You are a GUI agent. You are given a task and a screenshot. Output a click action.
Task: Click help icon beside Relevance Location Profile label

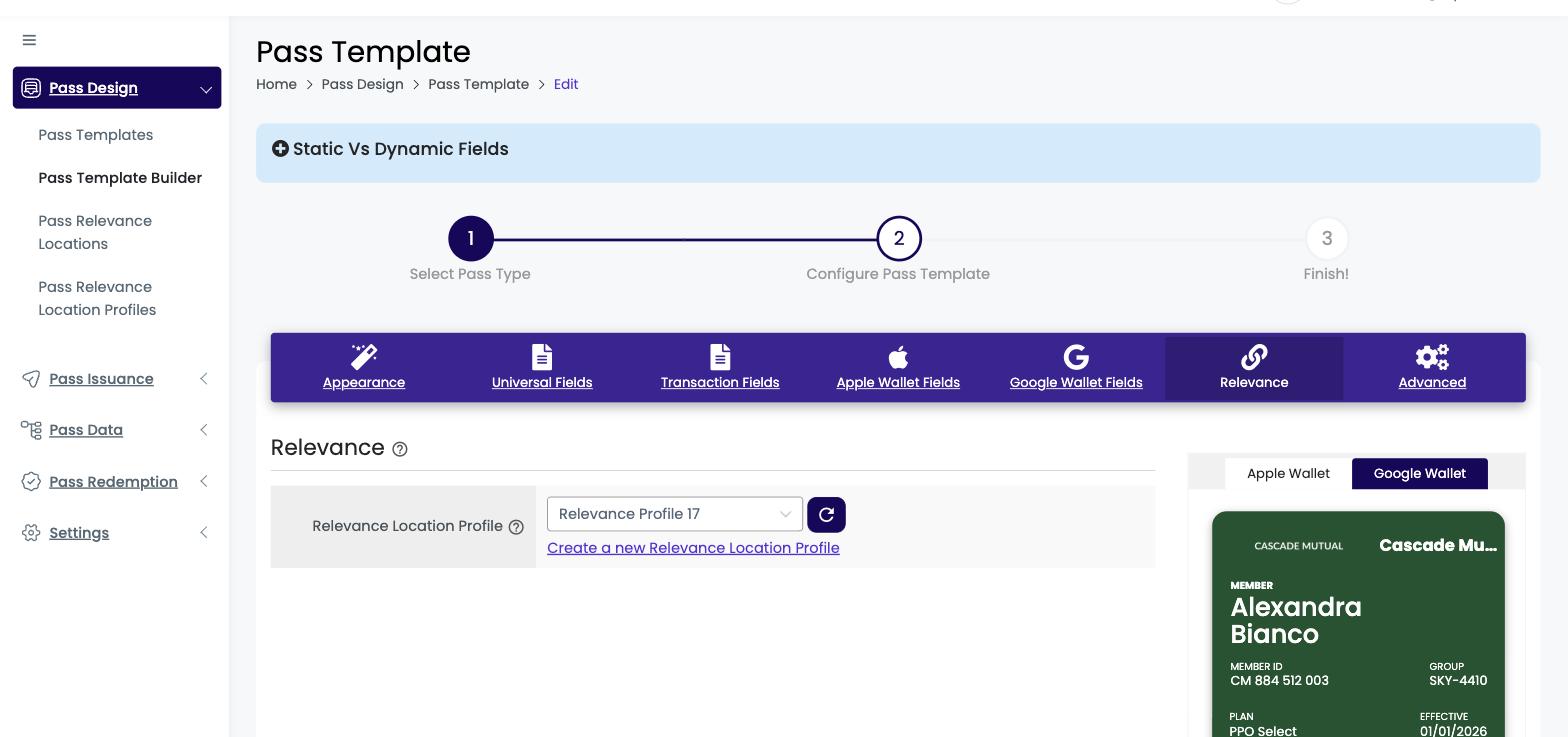point(516,527)
